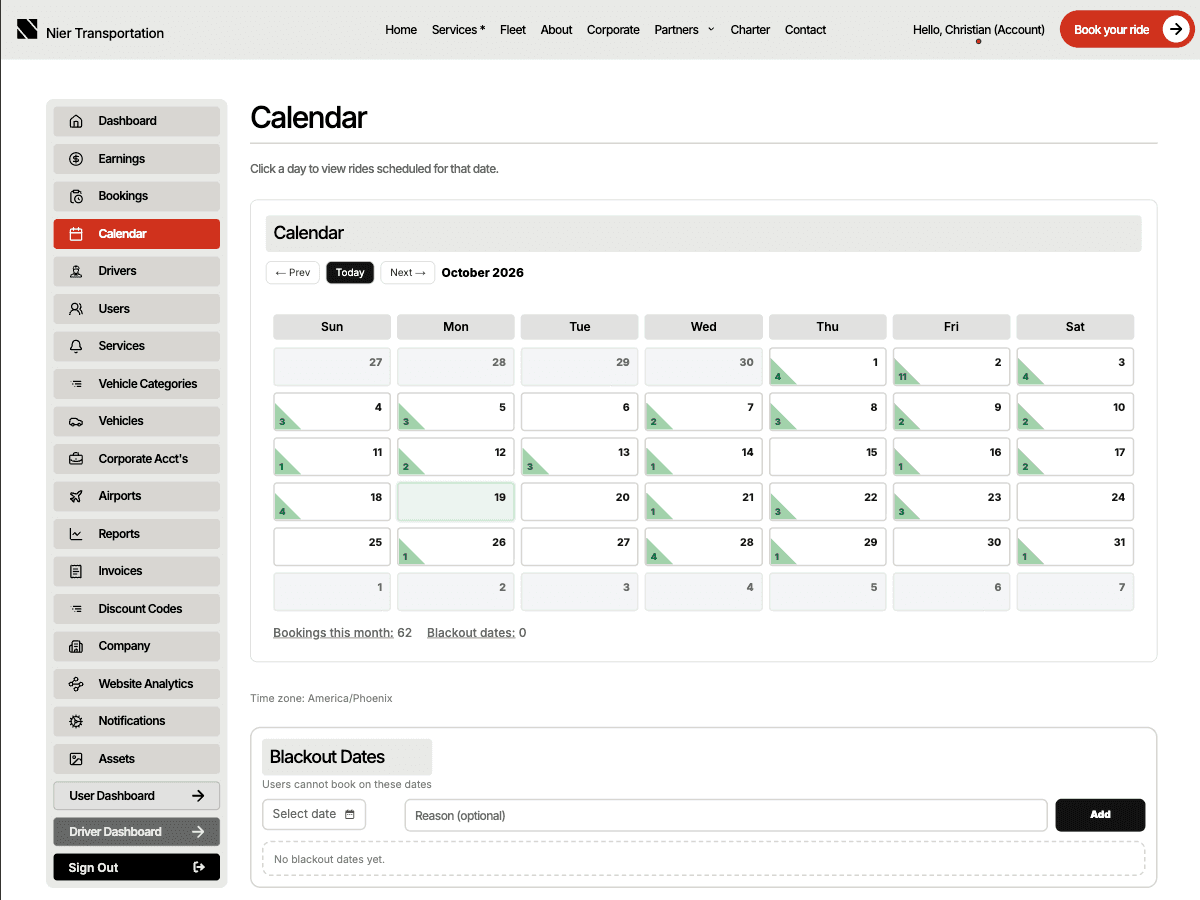Image resolution: width=1200 pixels, height=900 pixels.
Task: Go to previous month with Prev
Action: pos(293,272)
